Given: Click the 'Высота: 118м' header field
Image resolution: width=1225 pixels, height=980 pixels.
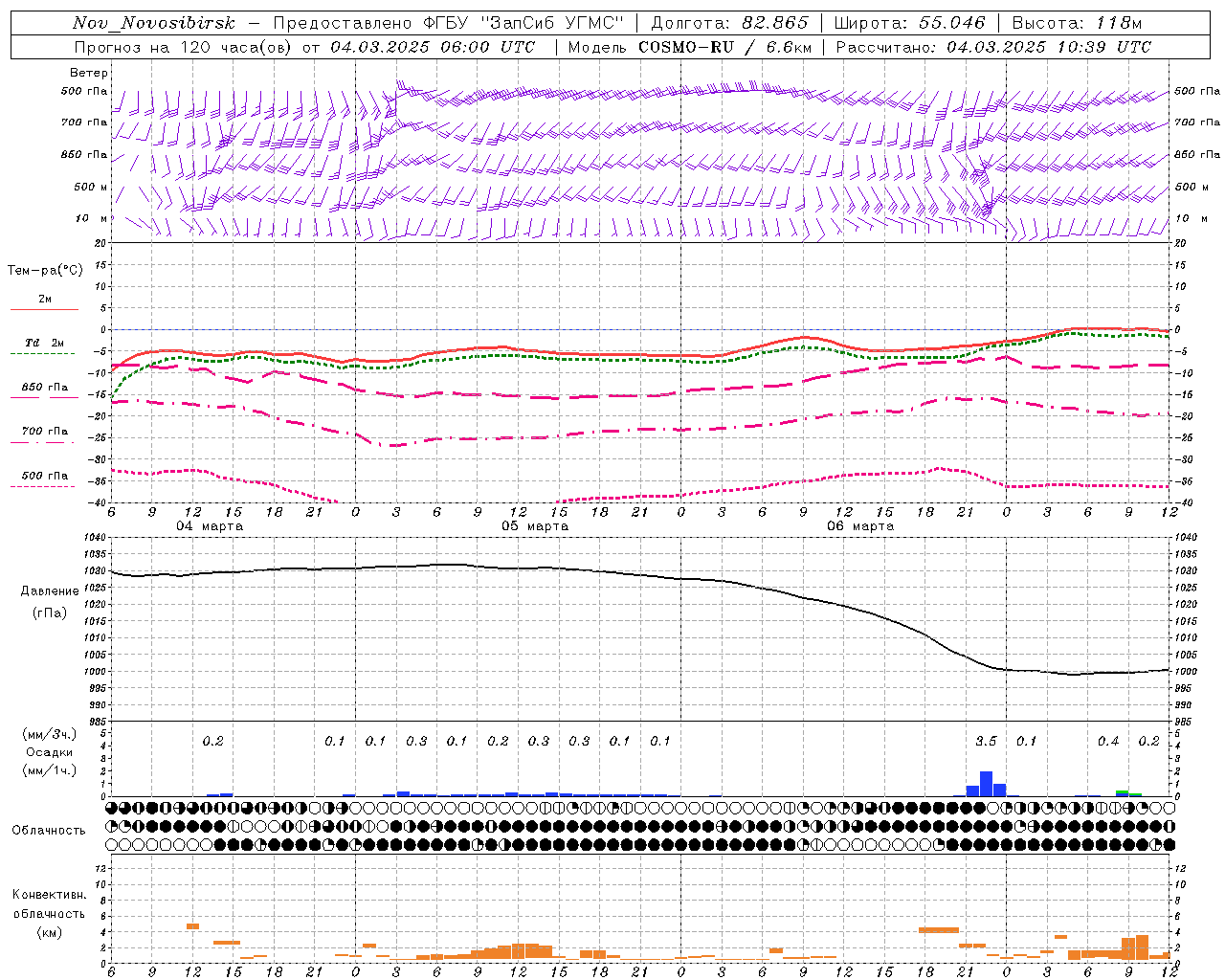Looking at the screenshot, I should pyautogui.click(x=1077, y=23).
